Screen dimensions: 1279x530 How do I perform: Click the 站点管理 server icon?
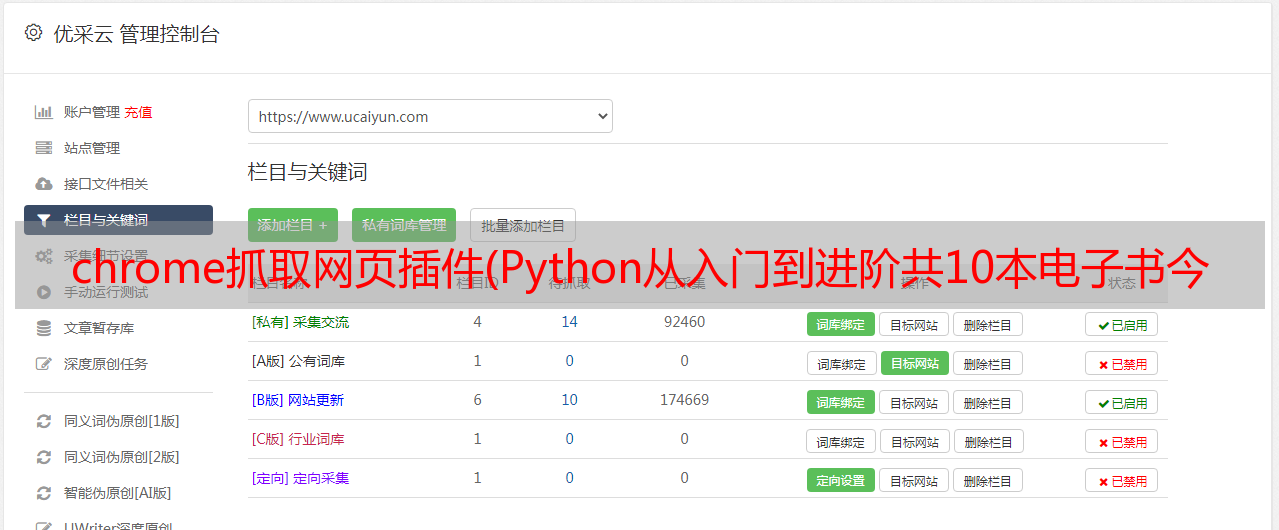[43, 148]
